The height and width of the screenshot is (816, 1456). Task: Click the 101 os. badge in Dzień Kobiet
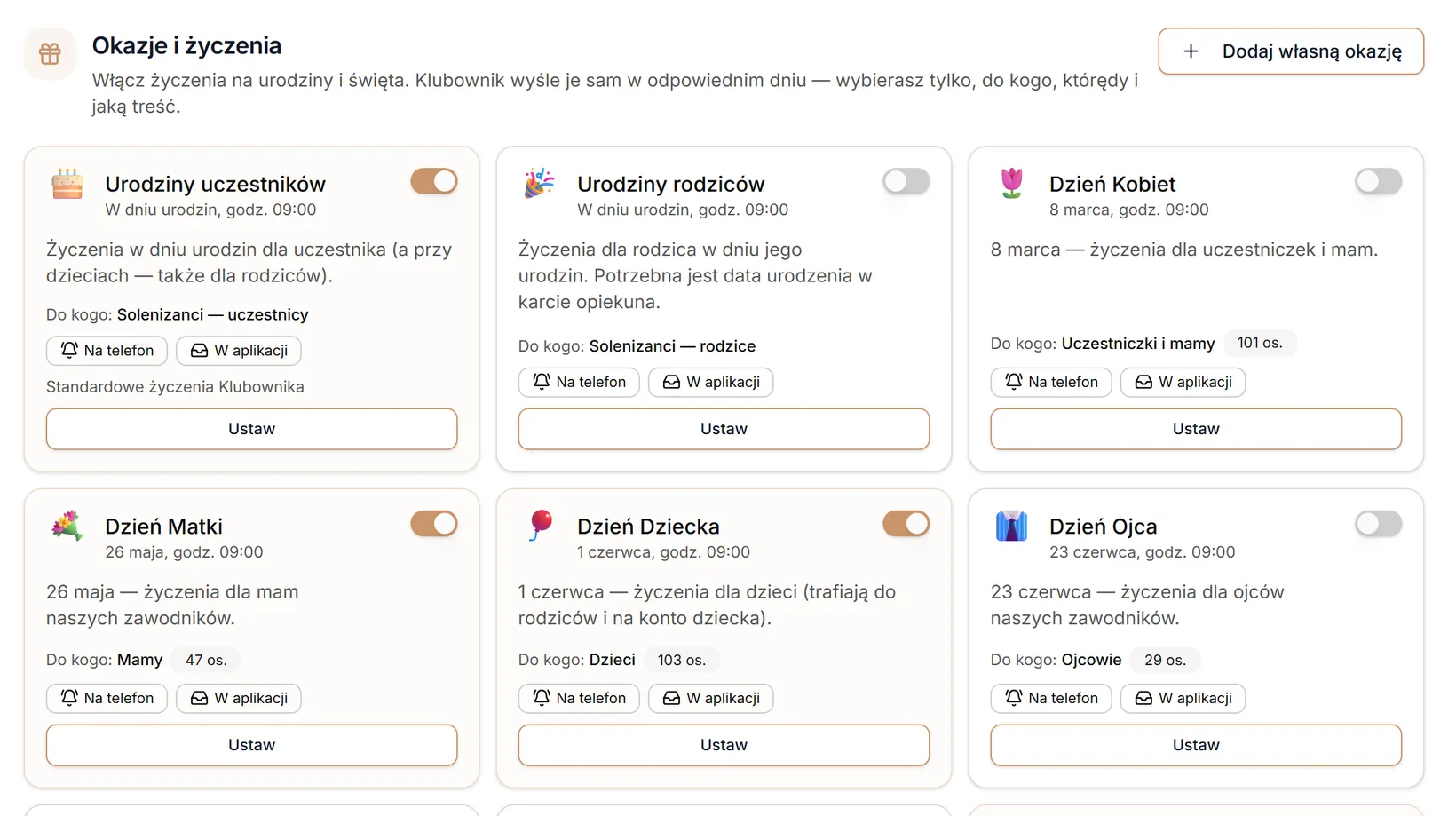[1260, 343]
